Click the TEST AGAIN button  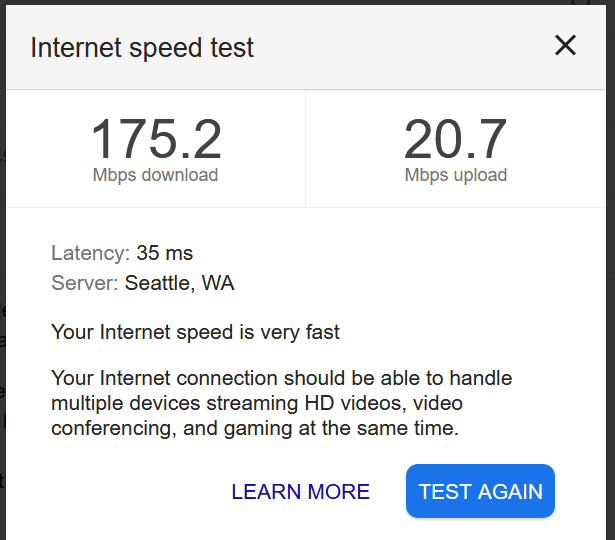480,491
